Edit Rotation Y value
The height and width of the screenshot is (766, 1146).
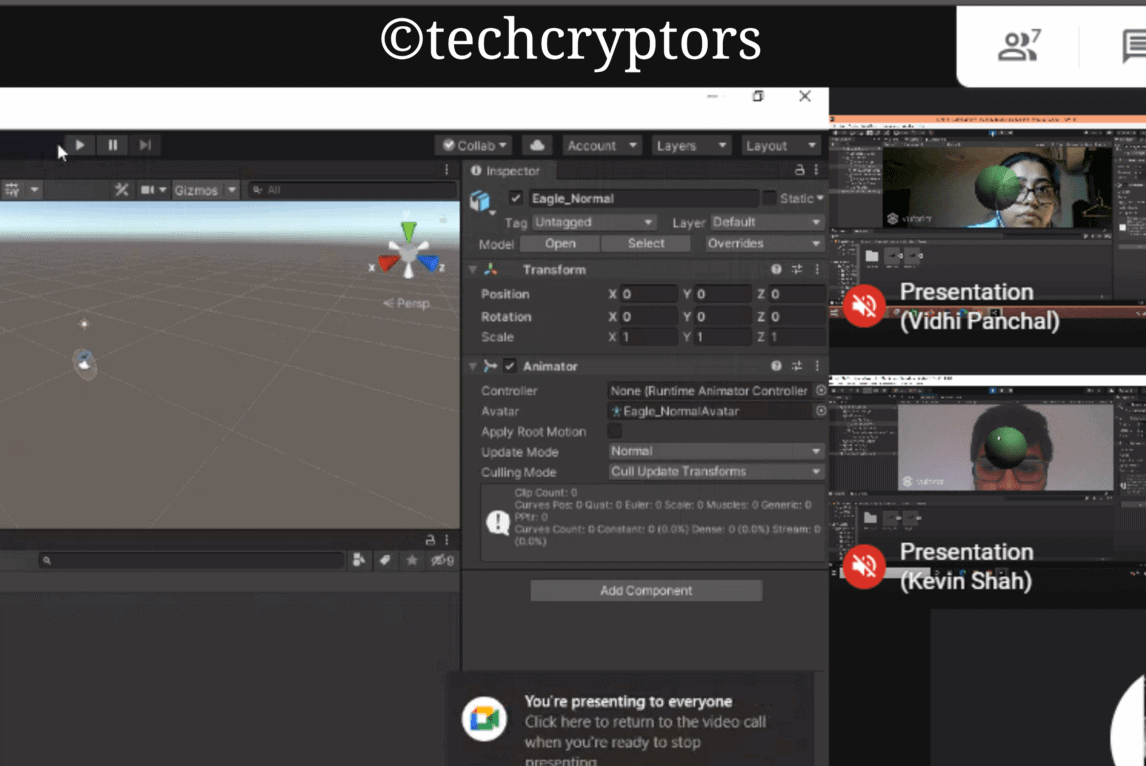(722, 316)
